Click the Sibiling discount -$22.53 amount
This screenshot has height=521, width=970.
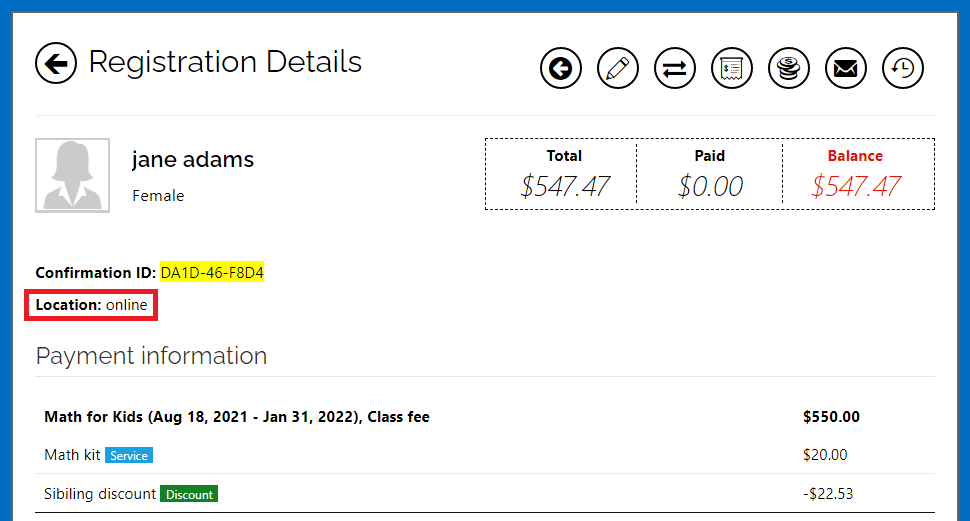(828, 494)
